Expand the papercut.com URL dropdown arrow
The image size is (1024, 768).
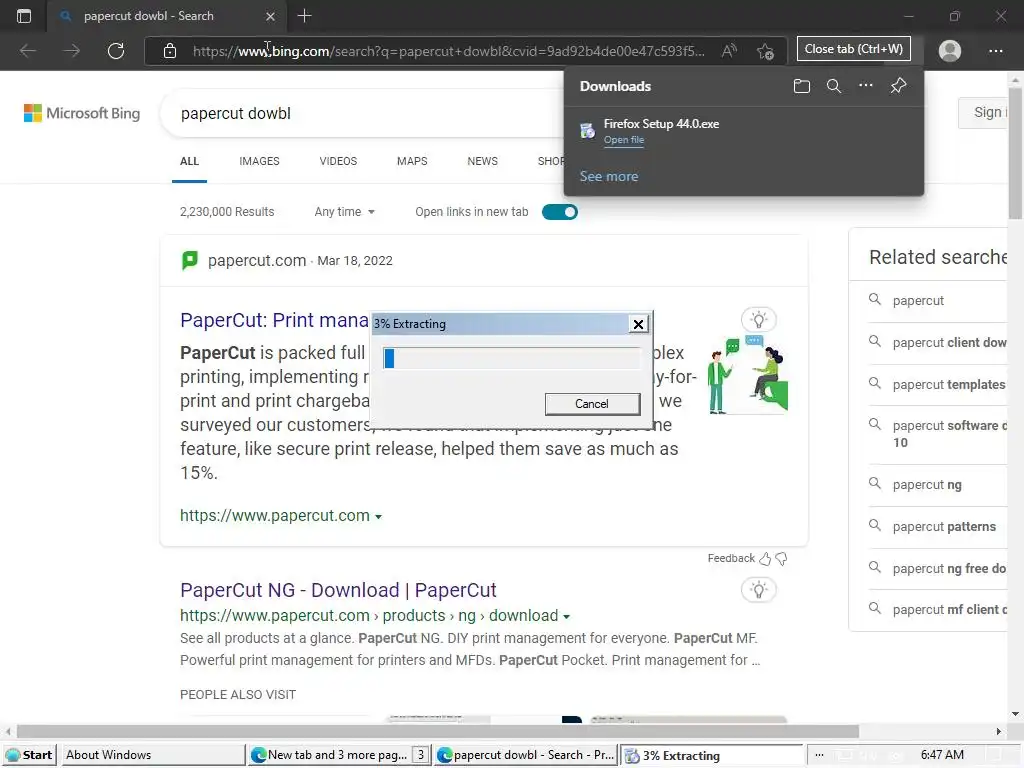(378, 517)
